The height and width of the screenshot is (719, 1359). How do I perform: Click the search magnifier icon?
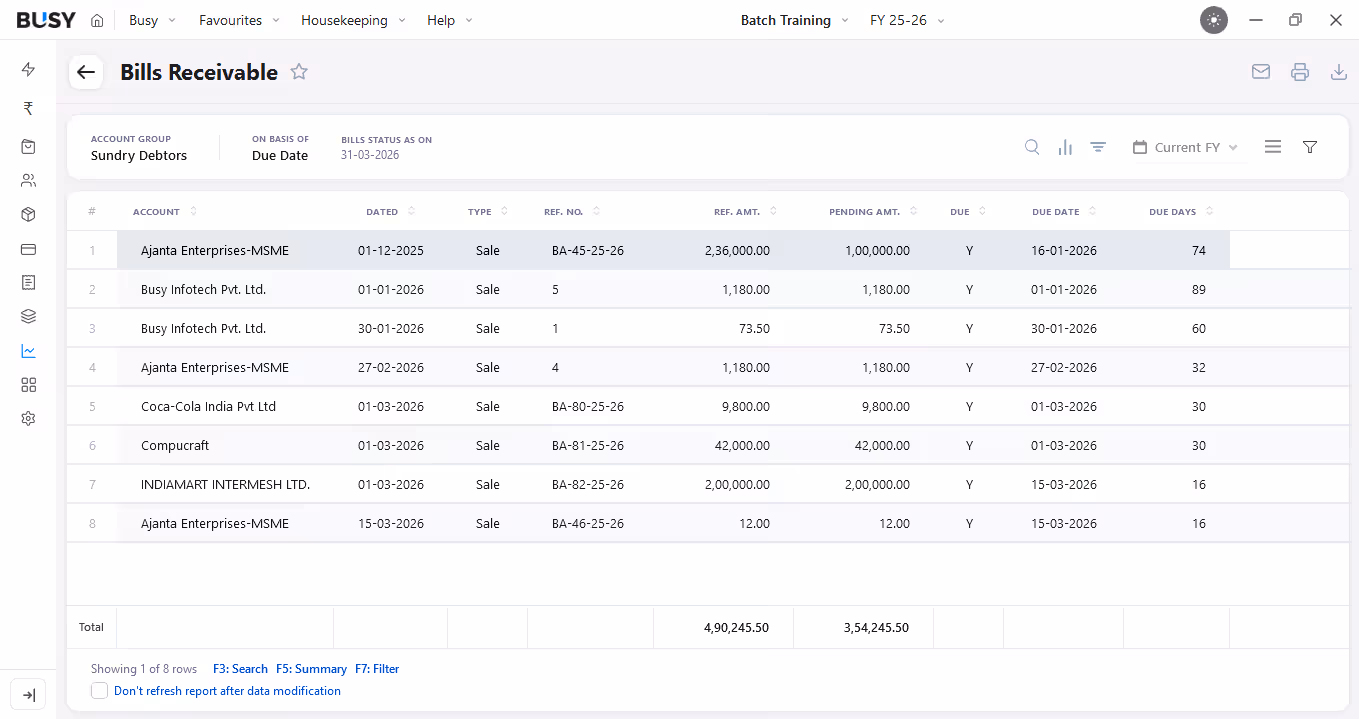(x=1032, y=147)
